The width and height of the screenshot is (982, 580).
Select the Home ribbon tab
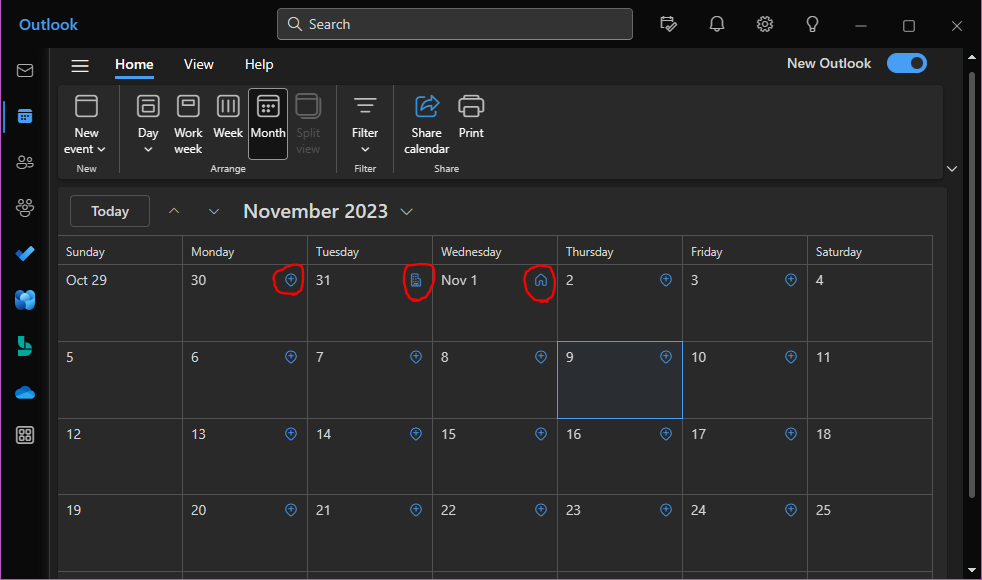pyautogui.click(x=134, y=65)
